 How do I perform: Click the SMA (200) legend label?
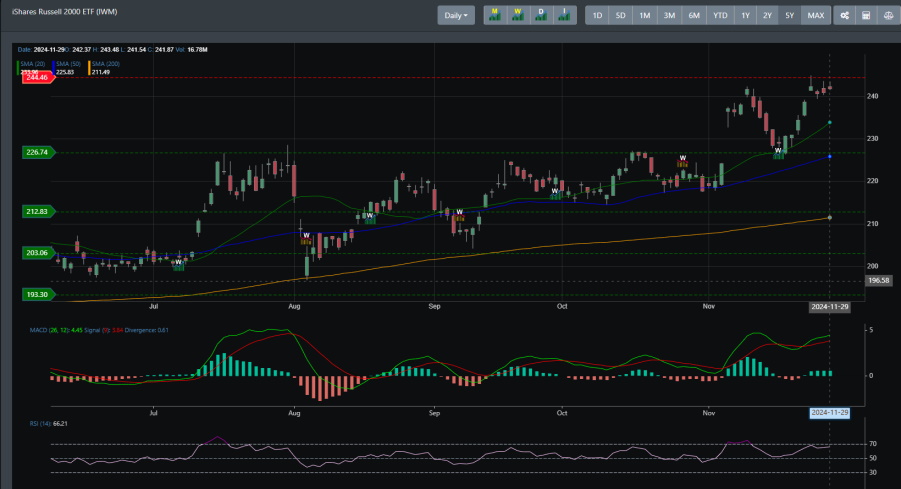tap(106, 64)
